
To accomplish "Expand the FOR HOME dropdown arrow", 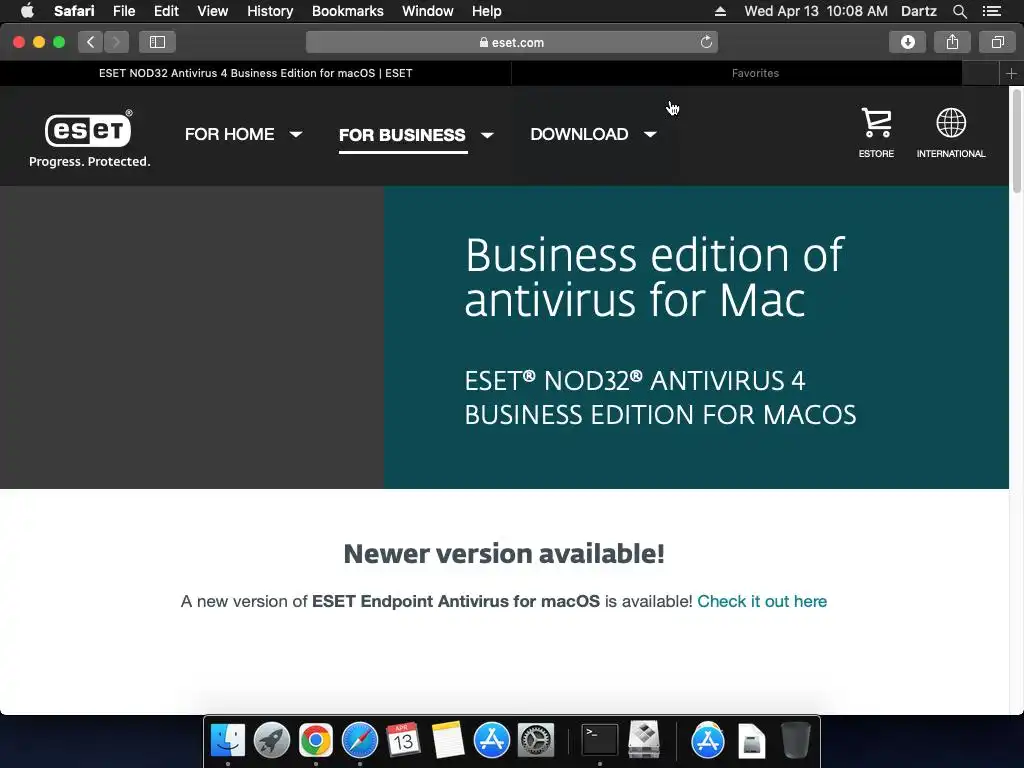I will pyautogui.click(x=296, y=135).
